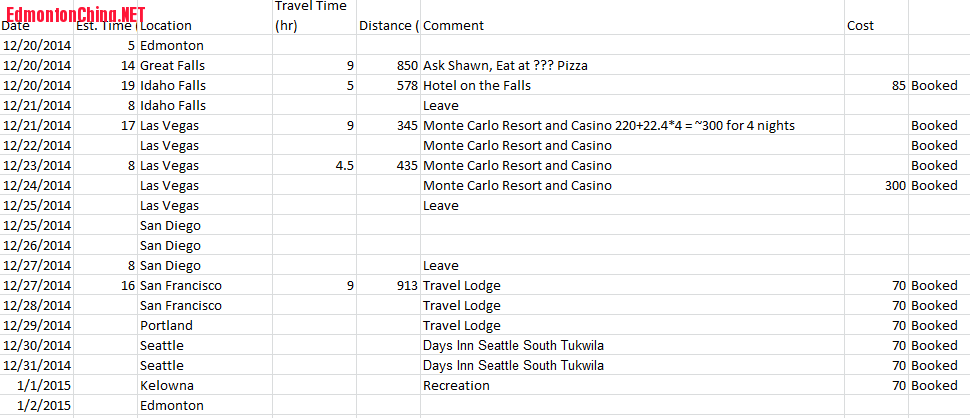
Task: Click the EdmontonChina.NET watermark link
Action: click(x=75, y=13)
